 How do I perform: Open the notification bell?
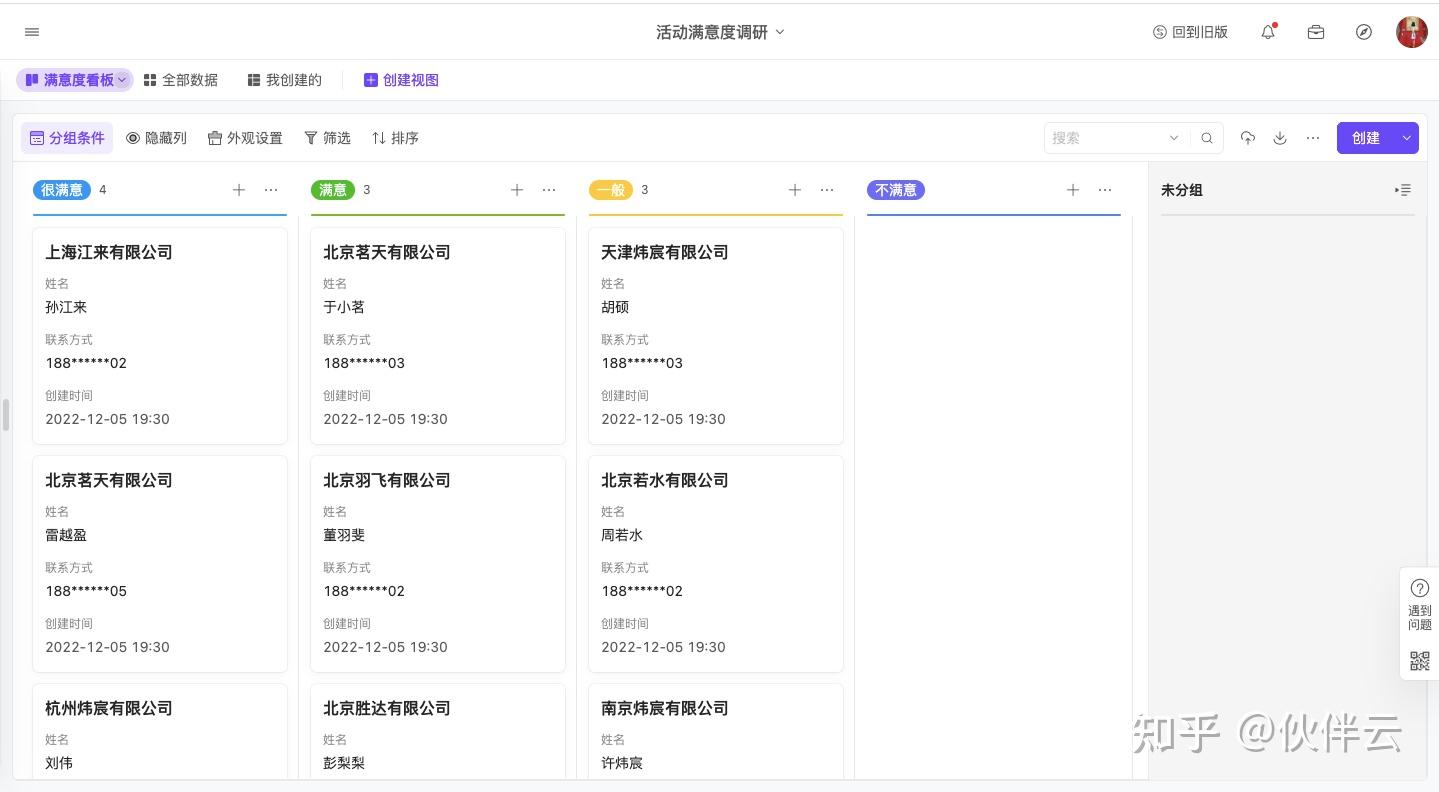tap(1268, 32)
